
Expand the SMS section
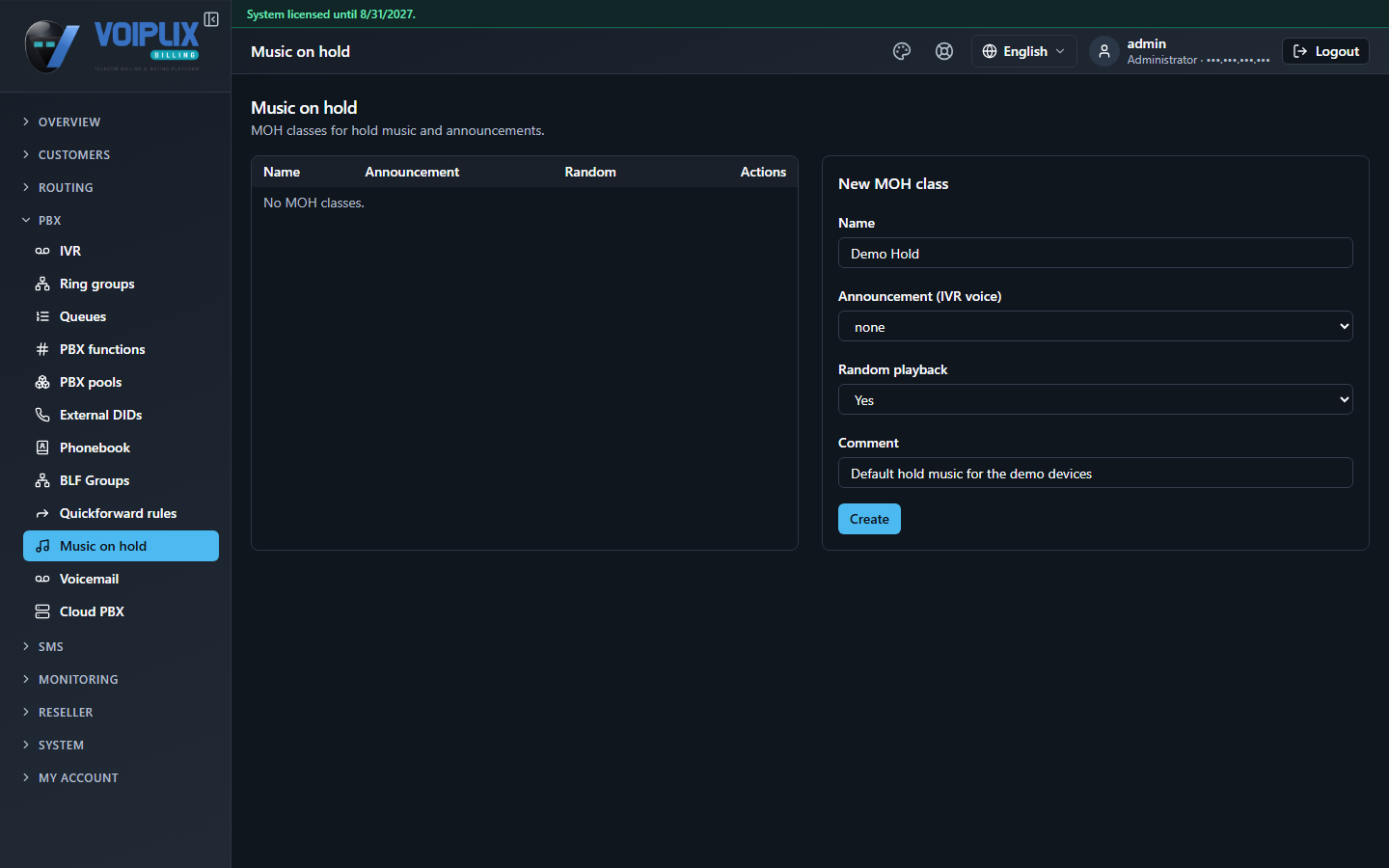[116, 646]
